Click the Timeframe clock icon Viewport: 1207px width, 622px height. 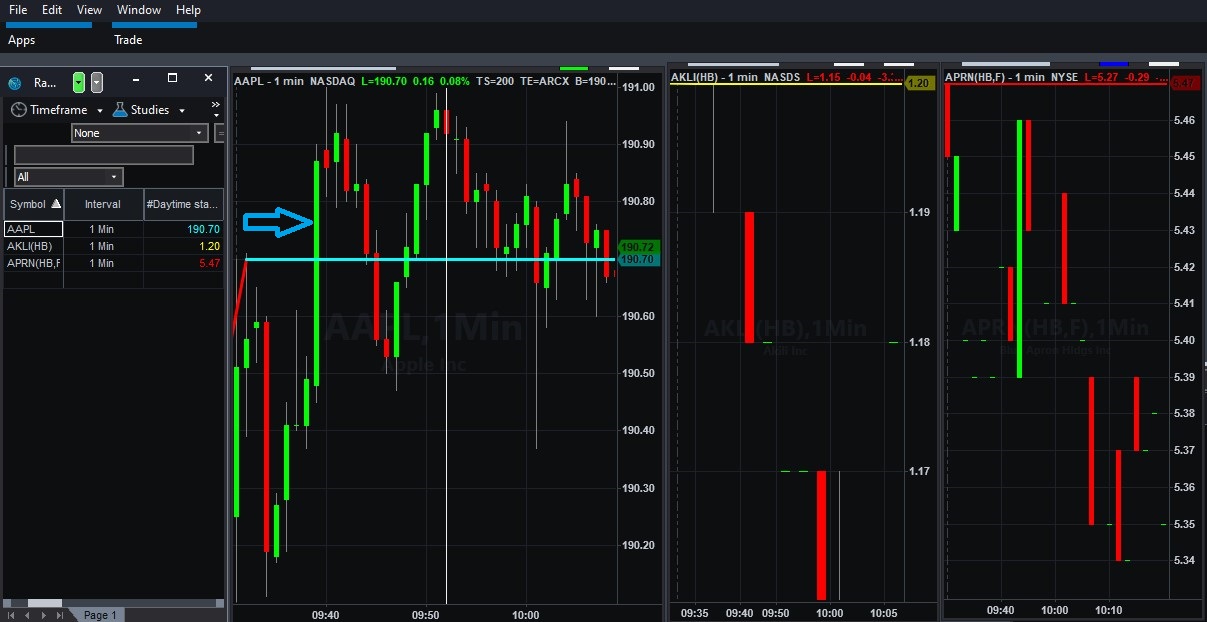tap(18, 110)
